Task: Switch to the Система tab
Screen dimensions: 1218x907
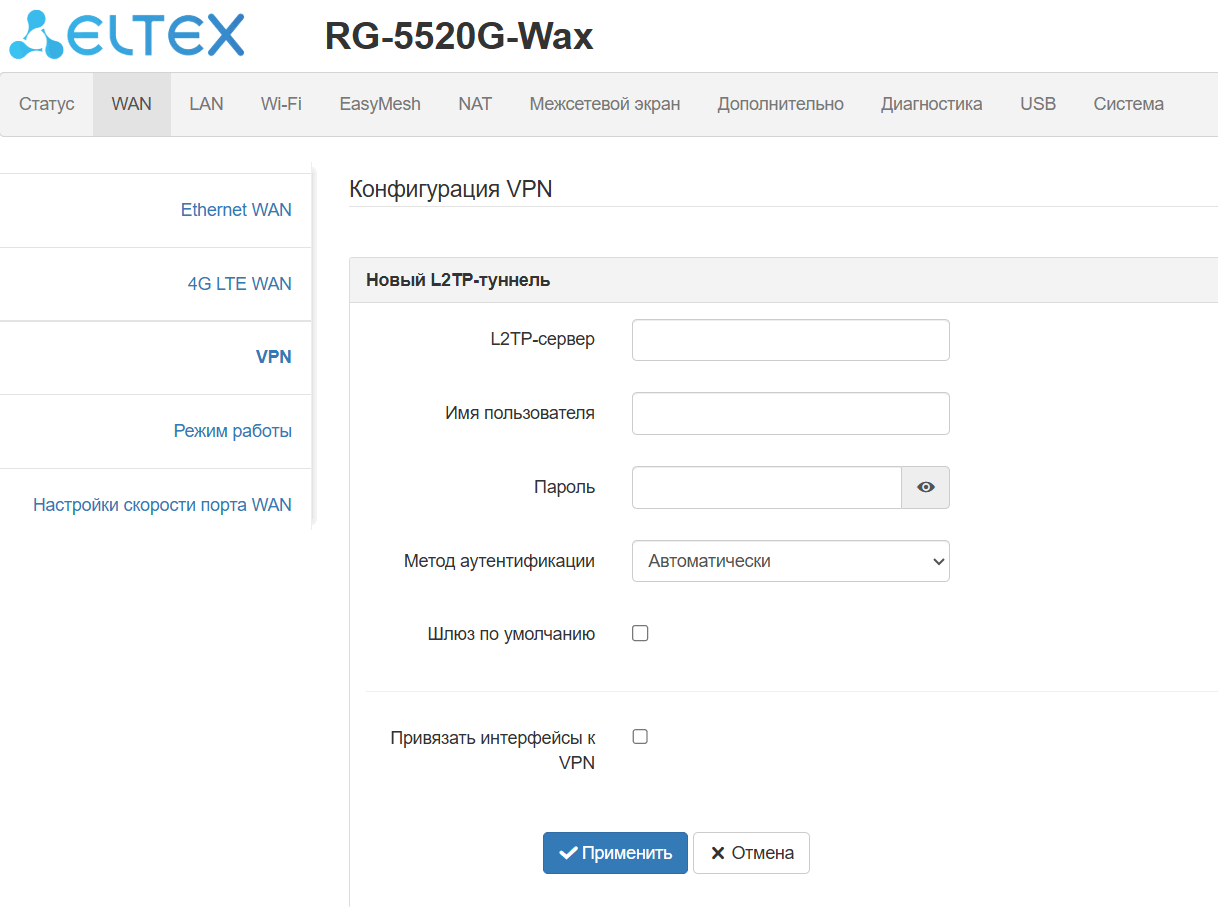Action: [1128, 104]
